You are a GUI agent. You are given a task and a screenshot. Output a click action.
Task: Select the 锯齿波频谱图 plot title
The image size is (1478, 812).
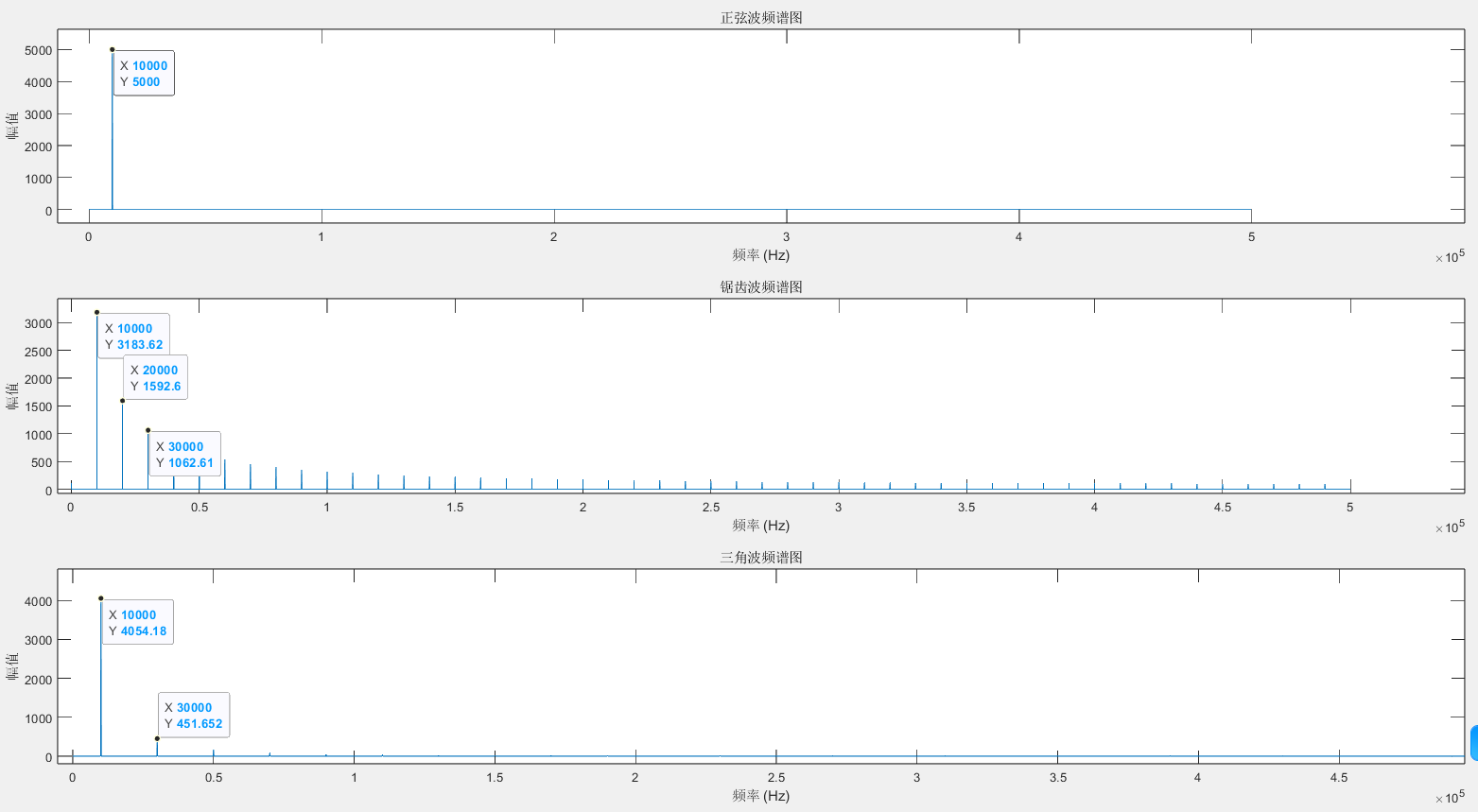coord(761,287)
